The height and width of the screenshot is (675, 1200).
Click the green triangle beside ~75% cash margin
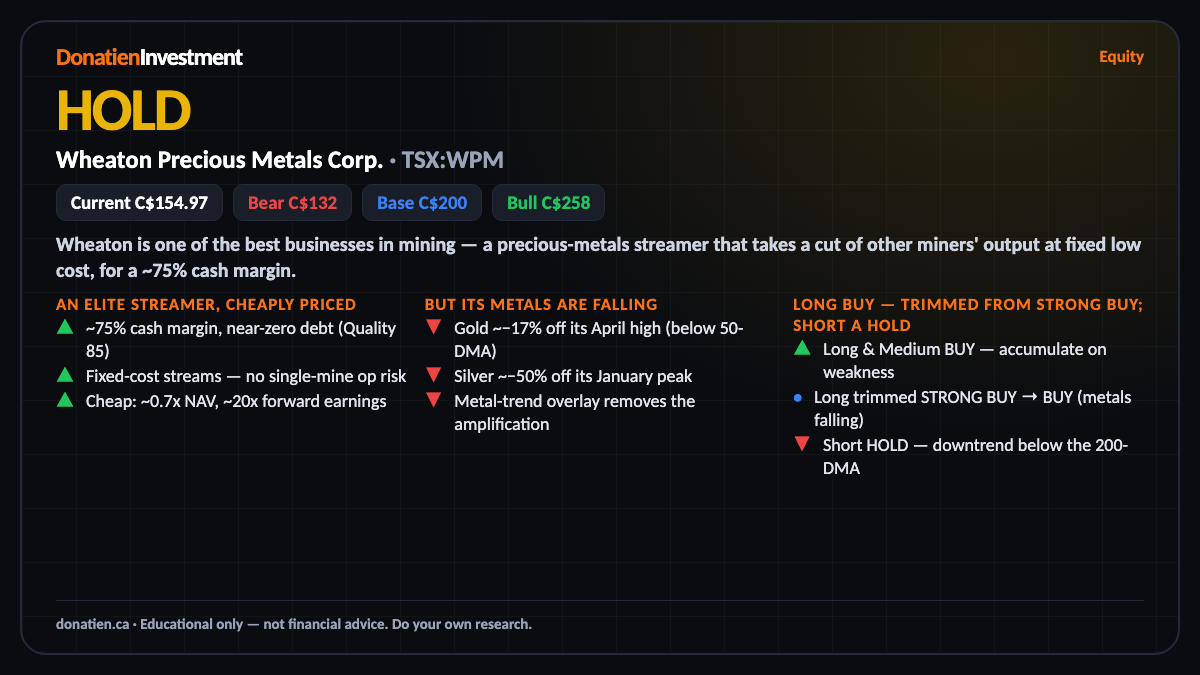(64, 327)
